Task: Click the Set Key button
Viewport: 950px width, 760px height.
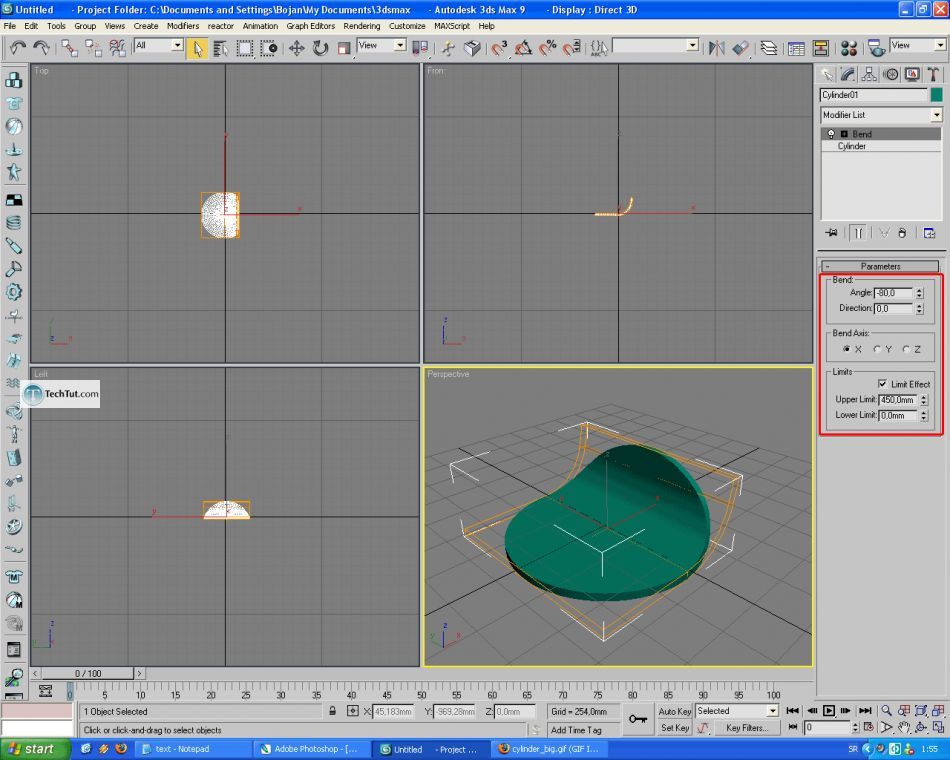Action: pyautogui.click(x=674, y=727)
